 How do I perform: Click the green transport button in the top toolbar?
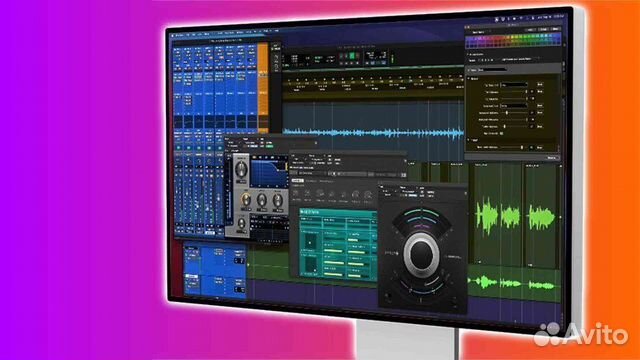(x=351, y=56)
